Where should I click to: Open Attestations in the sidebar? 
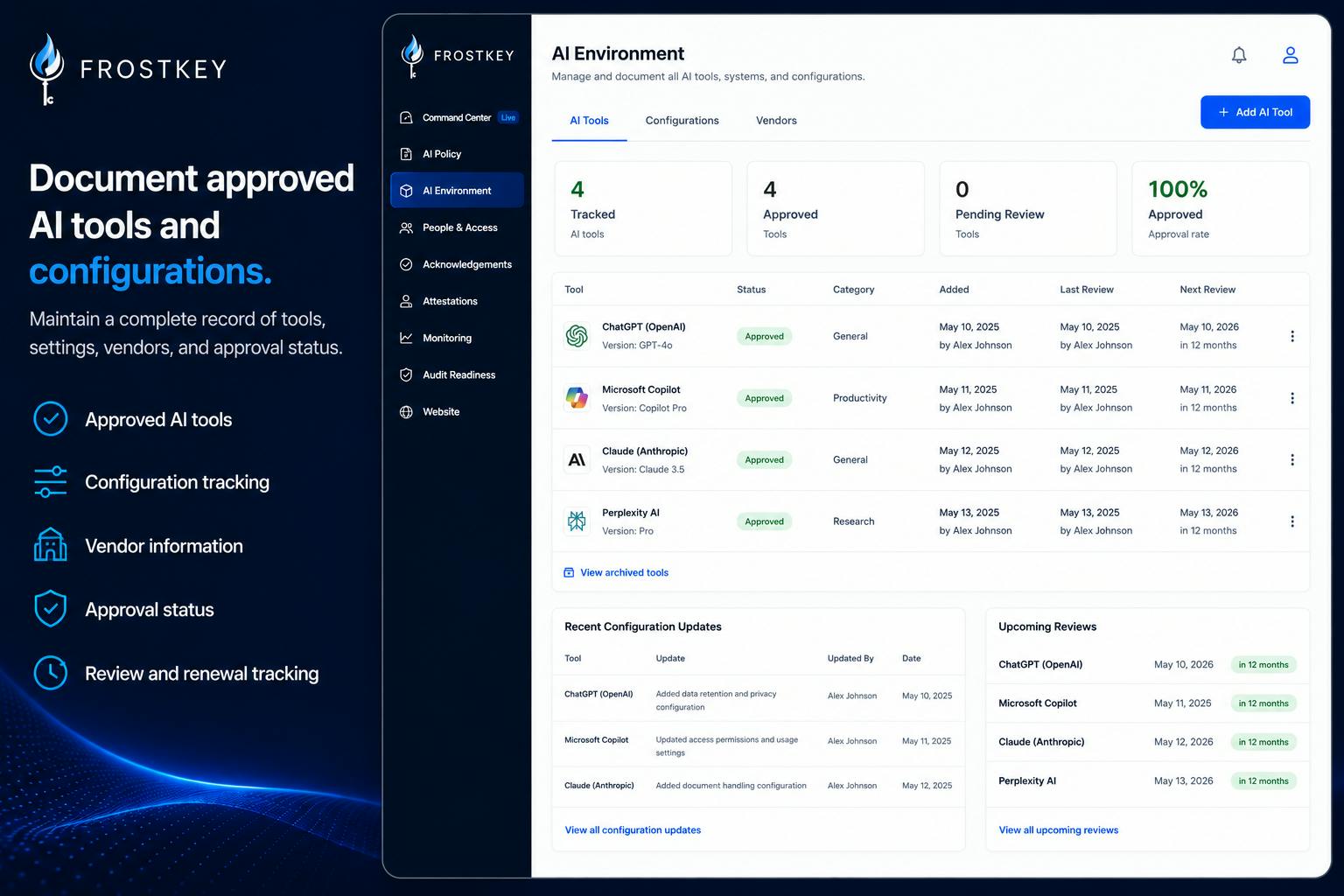pyautogui.click(x=457, y=301)
